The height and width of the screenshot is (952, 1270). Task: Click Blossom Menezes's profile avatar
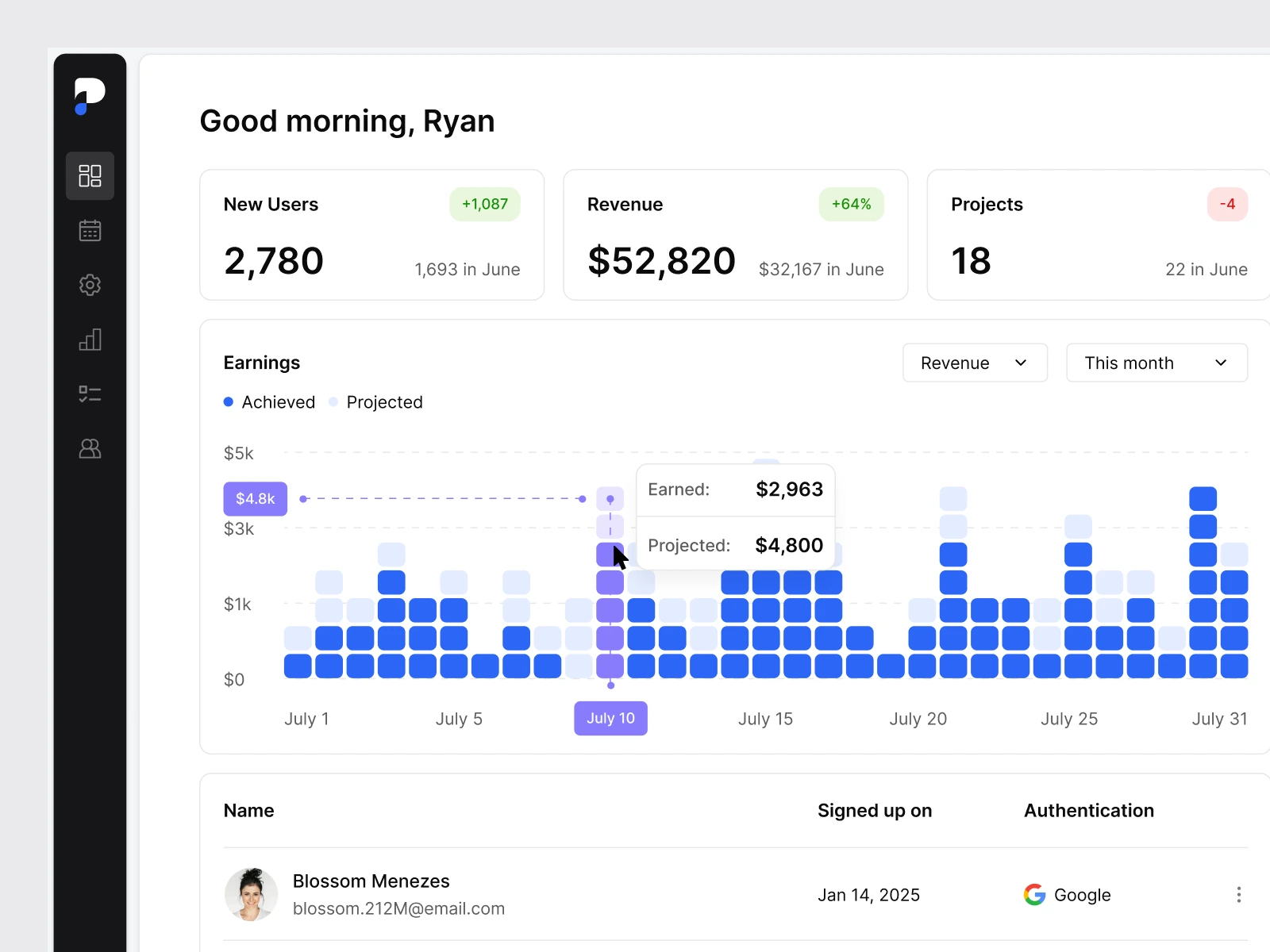251,894
